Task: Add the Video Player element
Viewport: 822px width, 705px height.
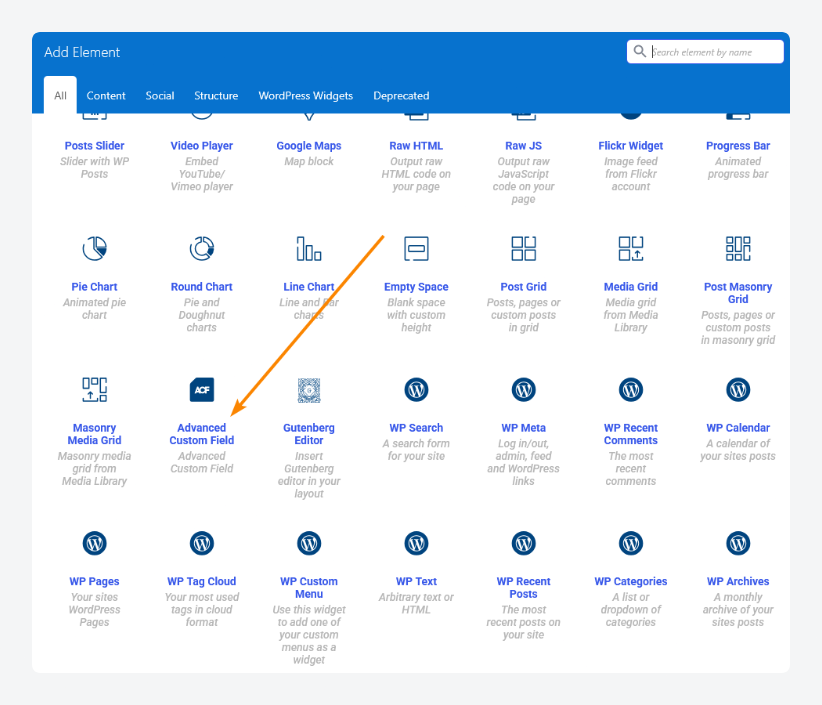Action: click(x=202, y=146)
